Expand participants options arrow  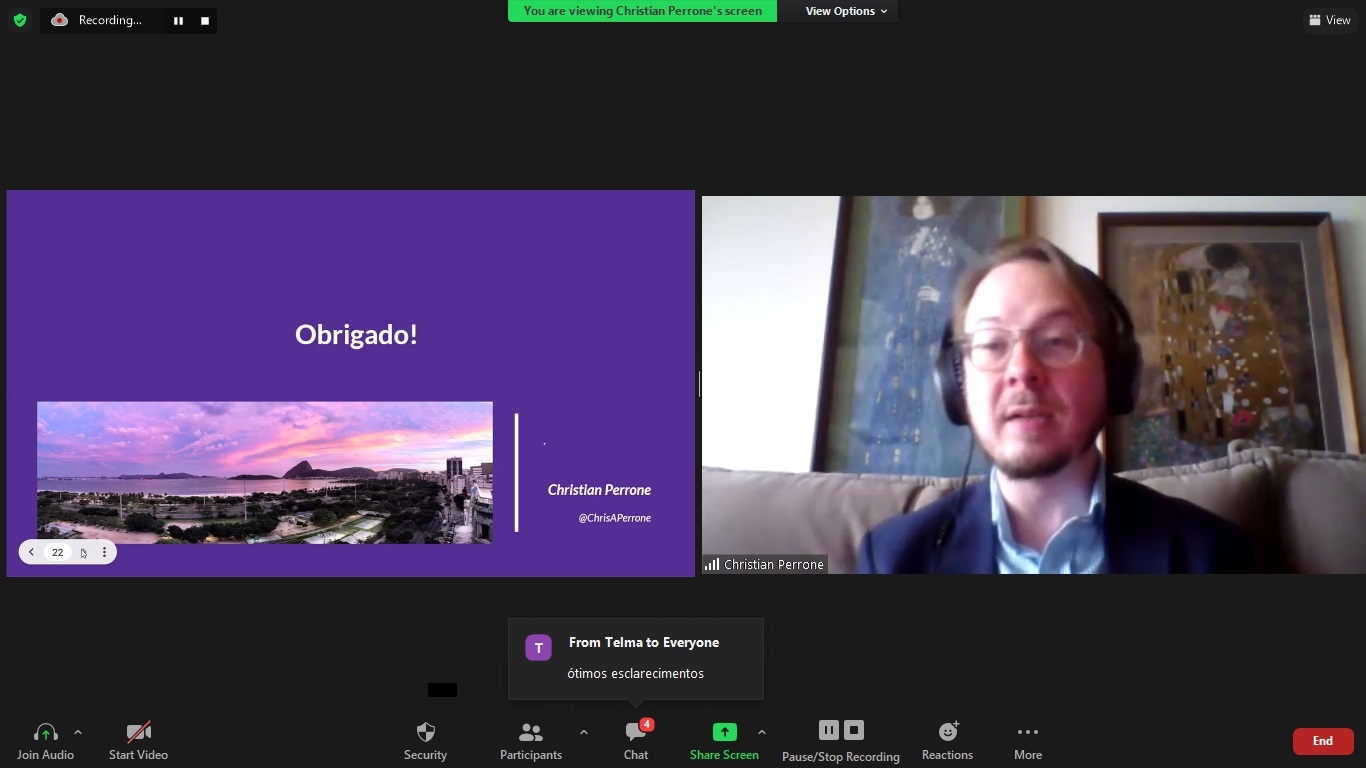(584, 732)
